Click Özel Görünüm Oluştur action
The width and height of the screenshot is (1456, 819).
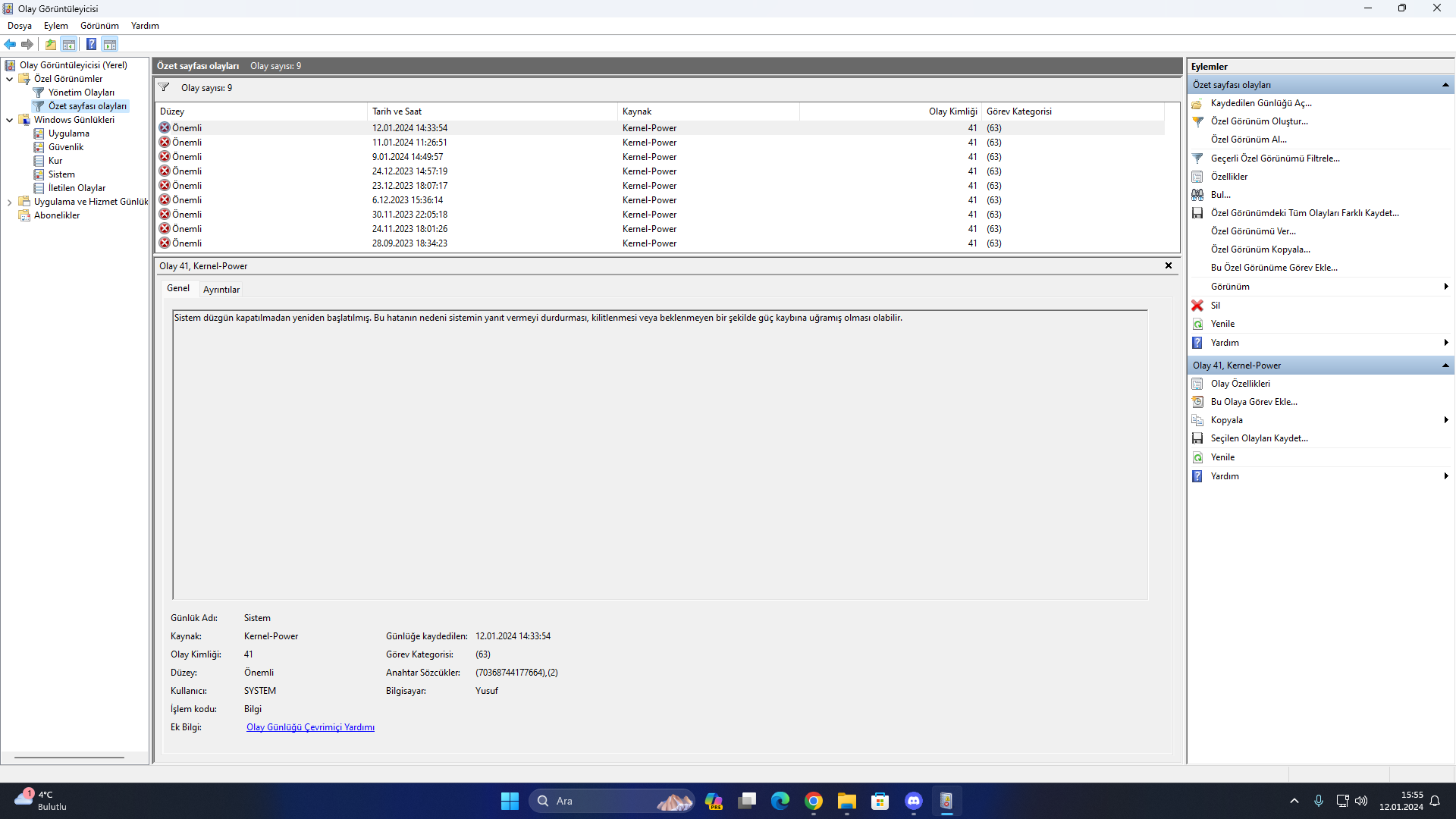coord(1259,121)
